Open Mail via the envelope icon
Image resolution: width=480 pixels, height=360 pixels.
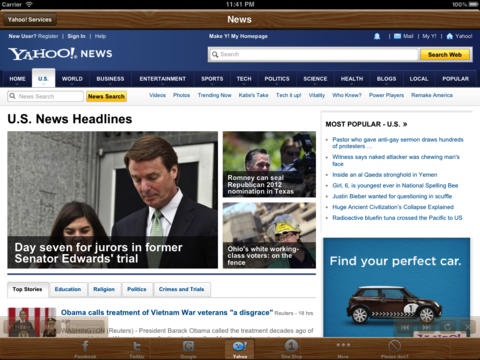[x=397, y=36]
